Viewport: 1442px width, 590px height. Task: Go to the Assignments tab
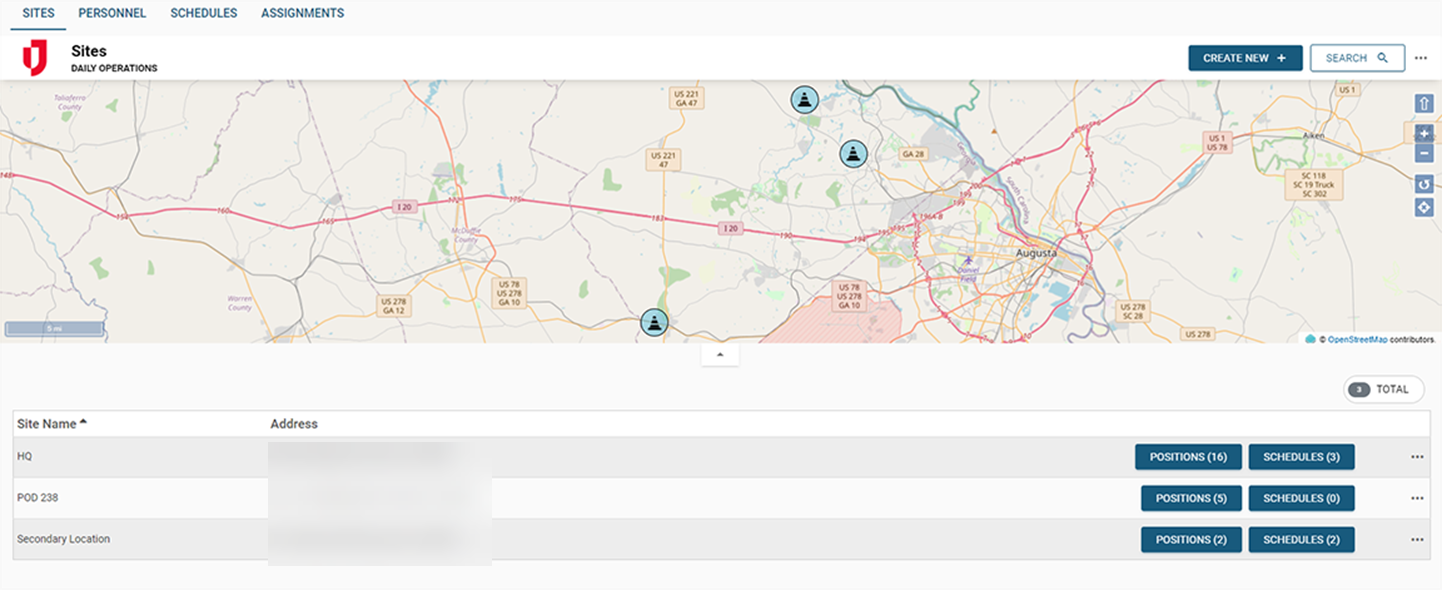tap(302, 13)
